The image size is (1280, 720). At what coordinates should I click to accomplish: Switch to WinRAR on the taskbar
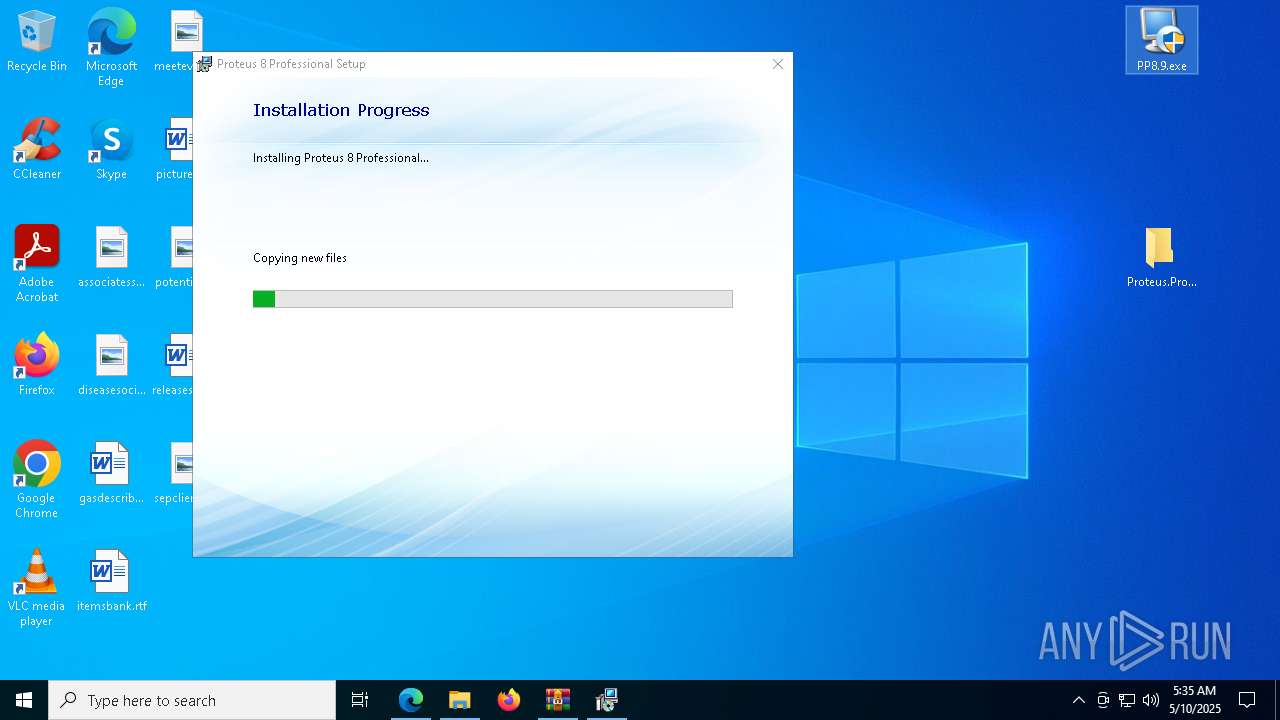point(558,700)
